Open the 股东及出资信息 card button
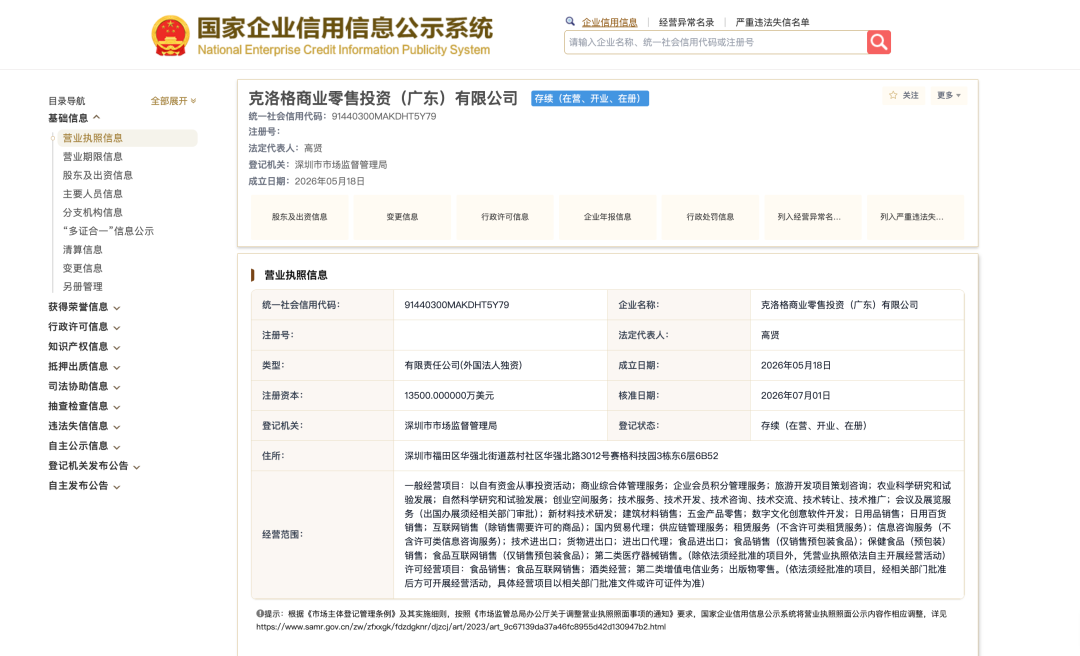 click(300, 217)
